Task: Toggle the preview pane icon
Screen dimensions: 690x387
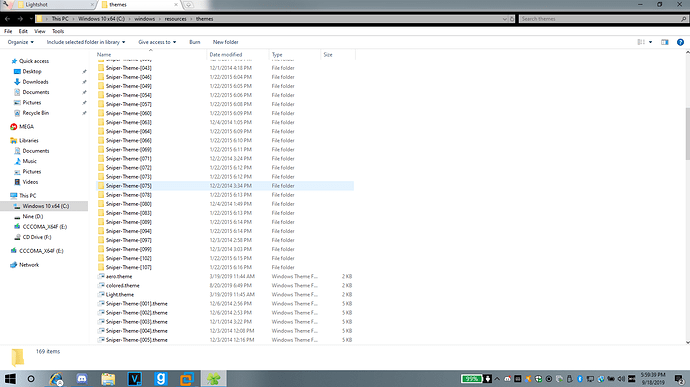Action: [664, 42]
